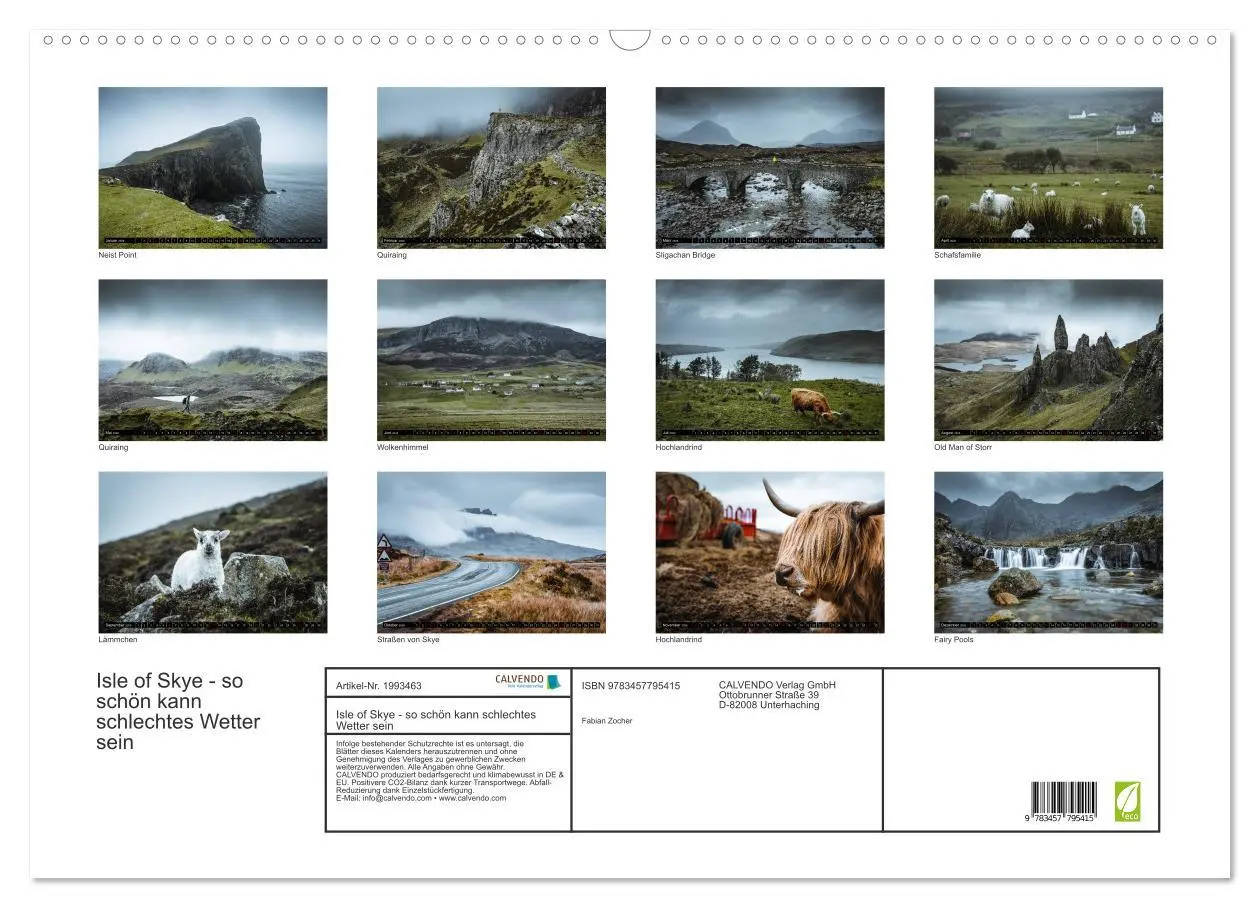Click the hanging hook cutout at top
Image resolution: width=1260 pixels, height=908 pixels.
coord(630,42)
